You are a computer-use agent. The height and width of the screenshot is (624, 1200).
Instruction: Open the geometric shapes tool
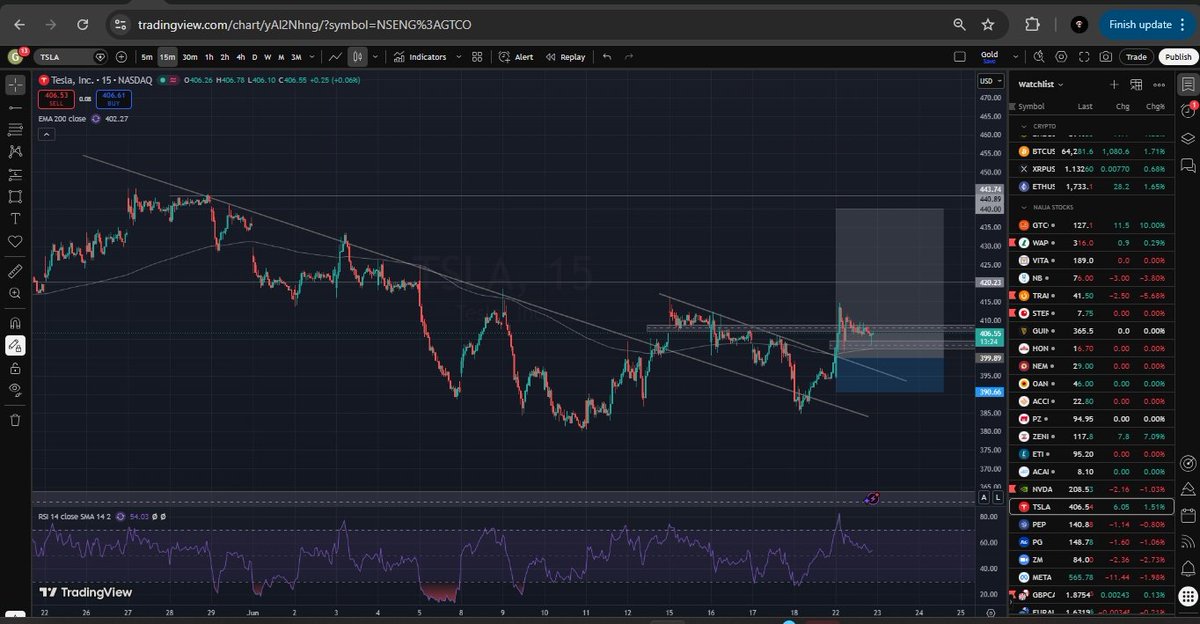15,196
